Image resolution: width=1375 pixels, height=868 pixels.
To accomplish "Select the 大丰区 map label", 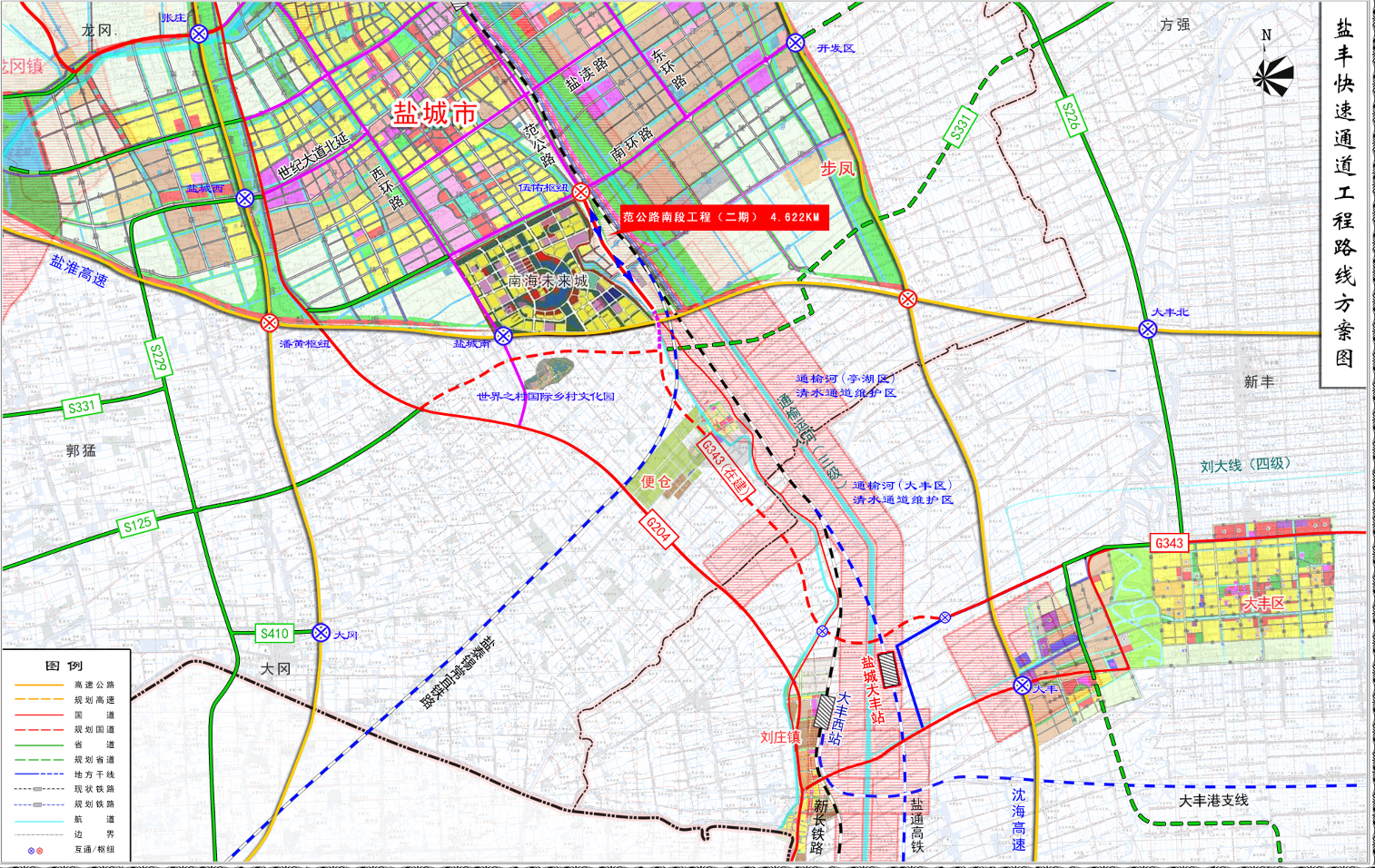I will tap(1266, 604).
